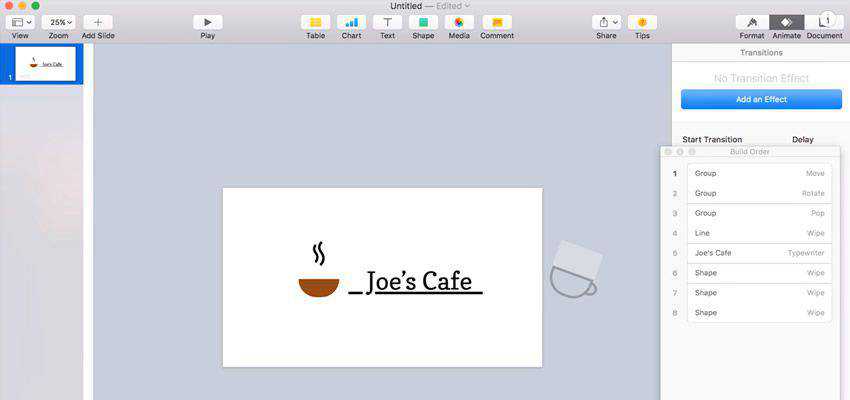The height and width of the screenshot is (400, 850).
Task: Open the Tips icon
Action: (641, 22)
